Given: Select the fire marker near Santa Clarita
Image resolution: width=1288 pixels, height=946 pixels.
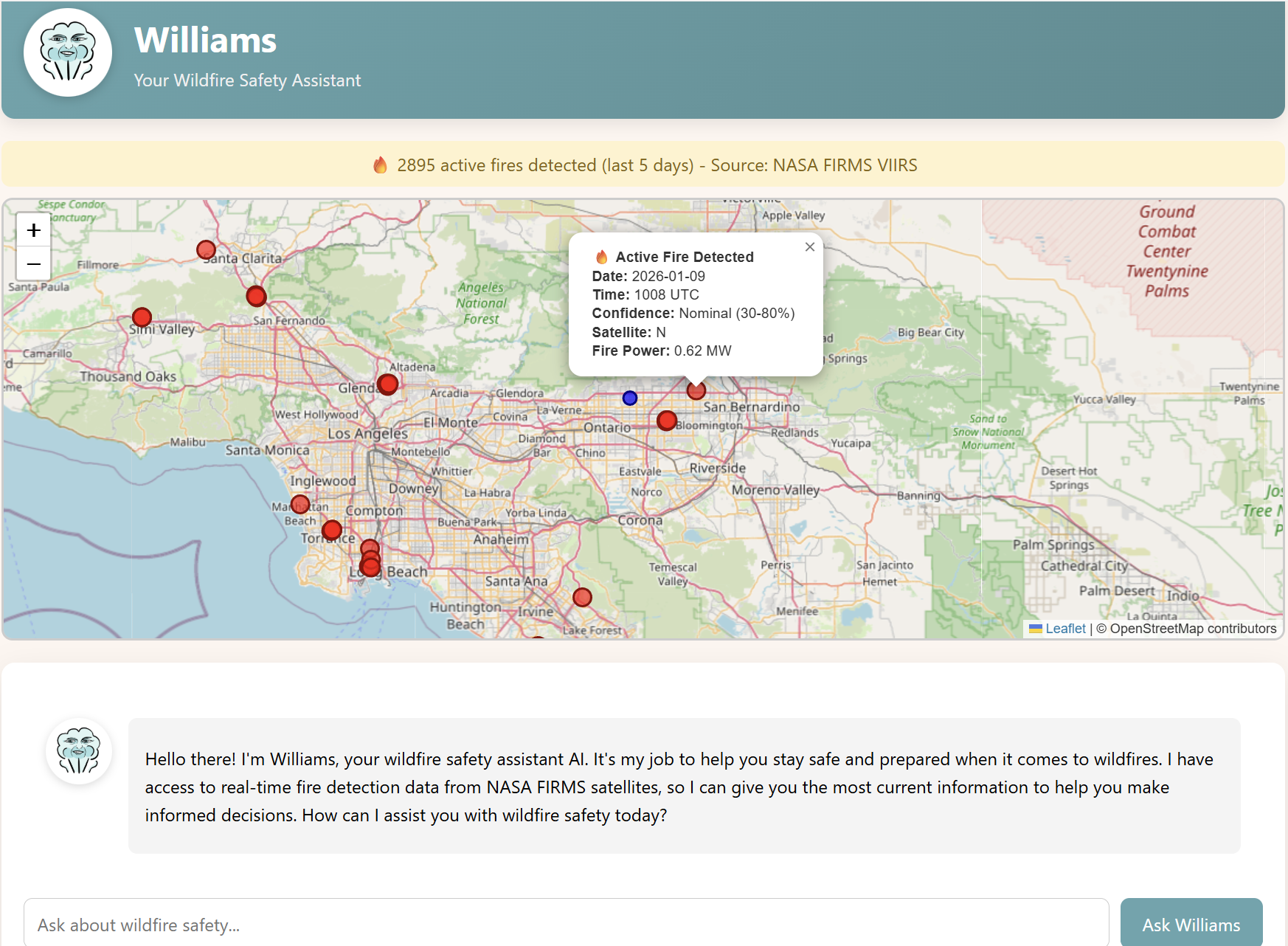Looking at the screenshot, I should click(x=207, y=250).
